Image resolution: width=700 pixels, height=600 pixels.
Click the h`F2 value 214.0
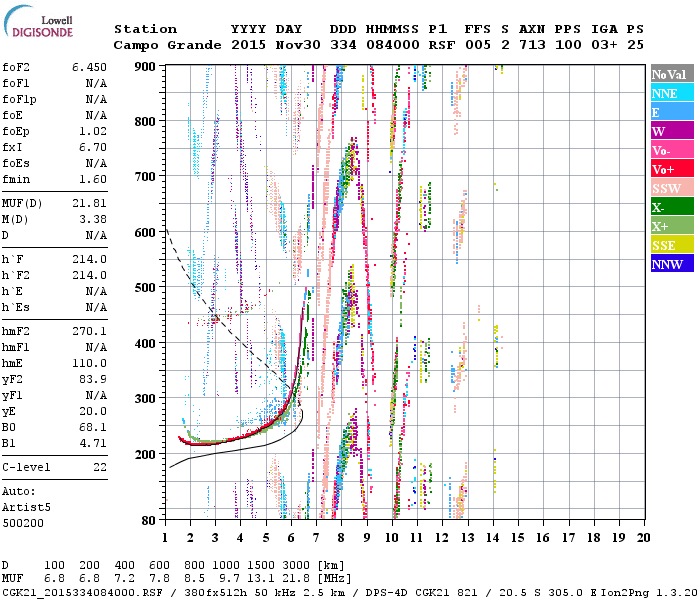(x=89, y=275)
